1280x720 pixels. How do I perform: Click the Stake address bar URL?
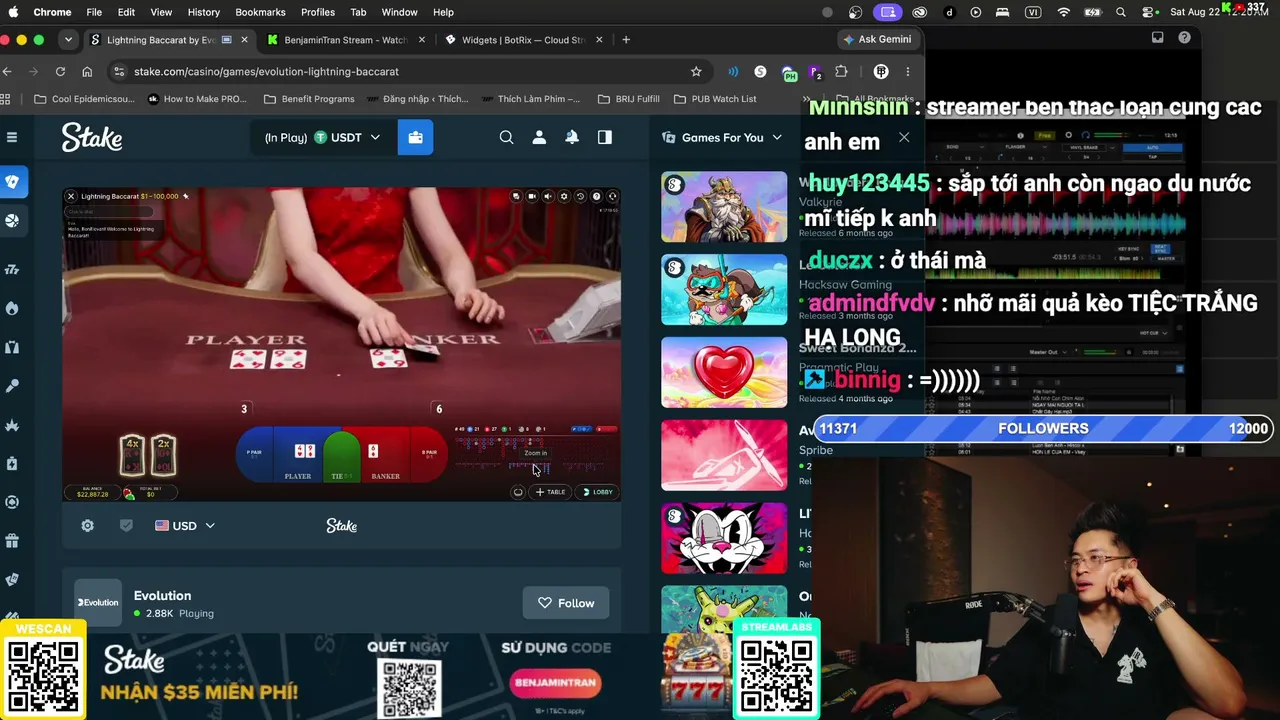[266, 71]
